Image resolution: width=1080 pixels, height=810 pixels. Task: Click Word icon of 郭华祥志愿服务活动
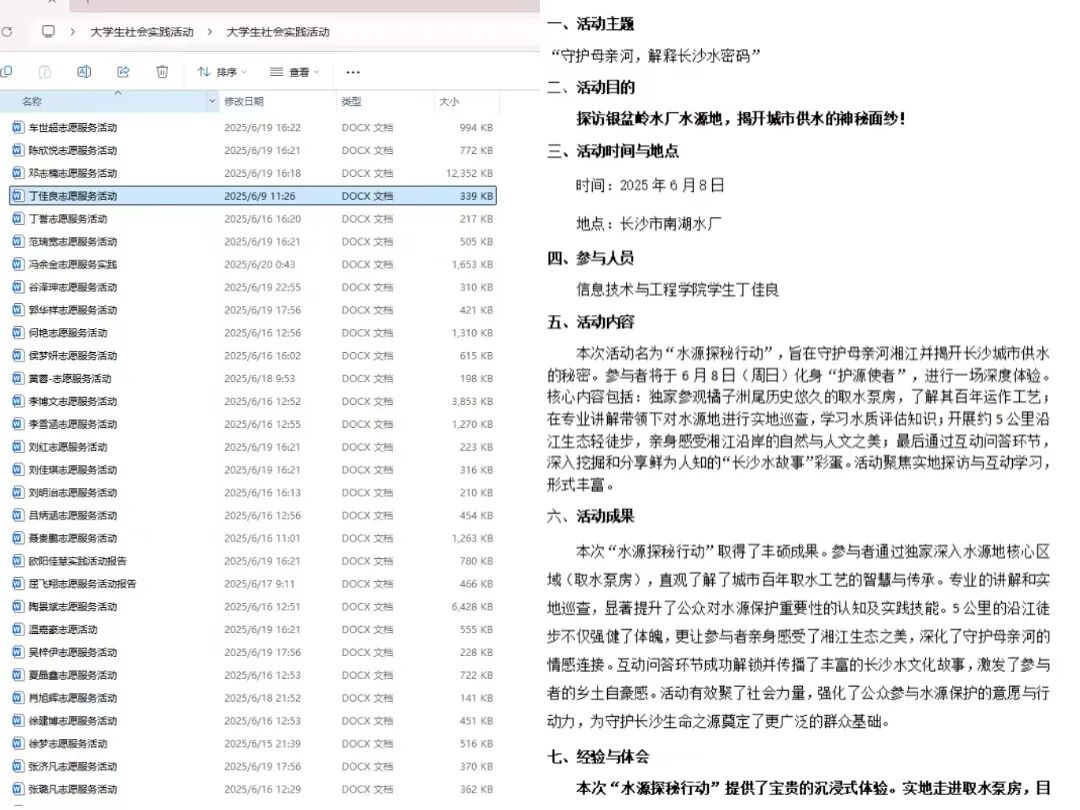19,310
